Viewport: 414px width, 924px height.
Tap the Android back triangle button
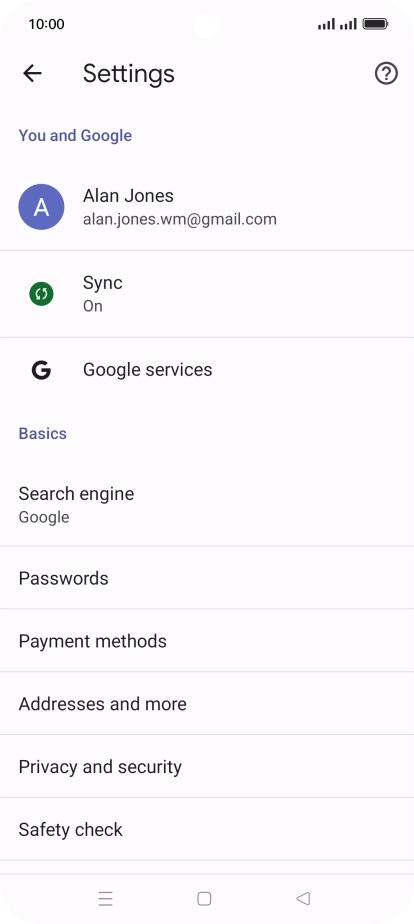pyautogui.click(x=303, y=899)
